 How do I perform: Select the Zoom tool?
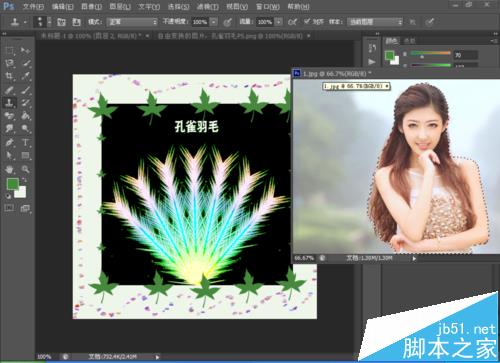point(25,169)
